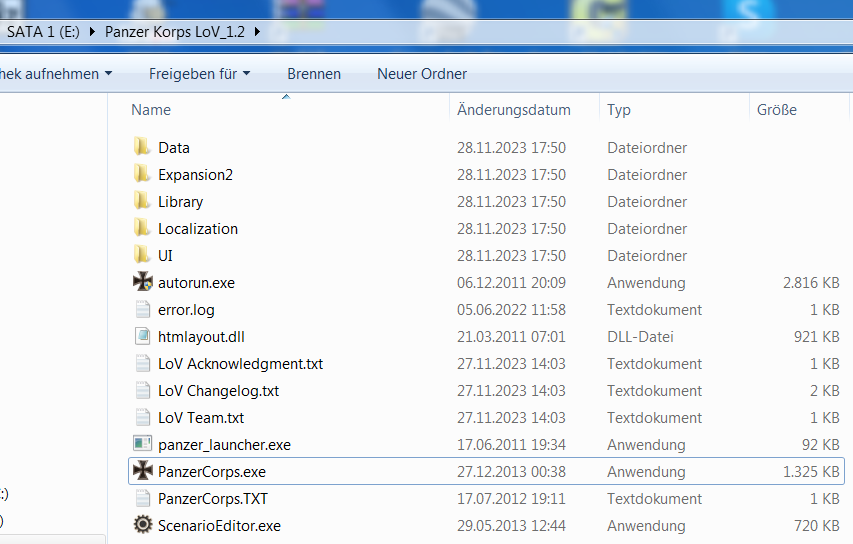Click the LoV Acknowledgment.txt file icon
853x544 pixels.
click(x=143, y=363)
